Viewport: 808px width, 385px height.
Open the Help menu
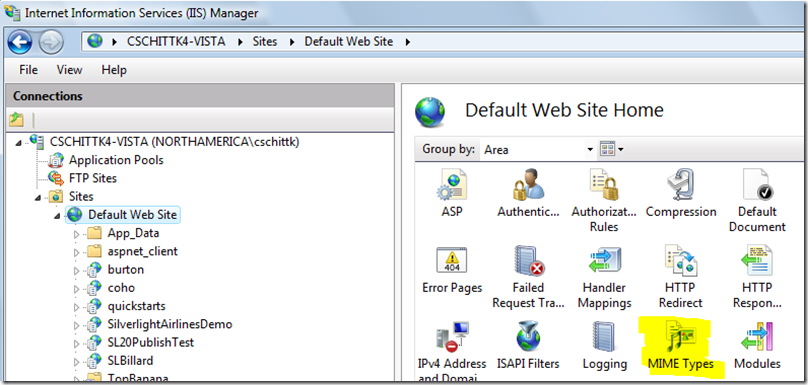point(114,70)
